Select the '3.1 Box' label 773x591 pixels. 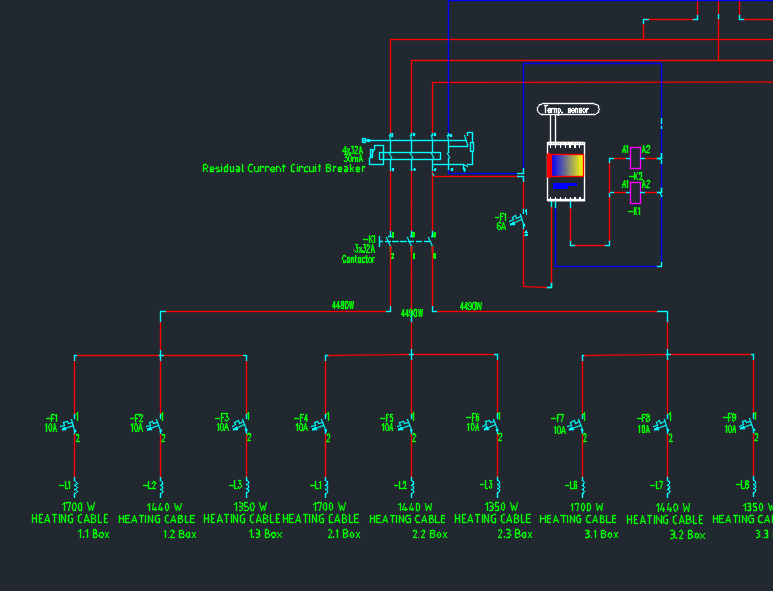(601, 534)
